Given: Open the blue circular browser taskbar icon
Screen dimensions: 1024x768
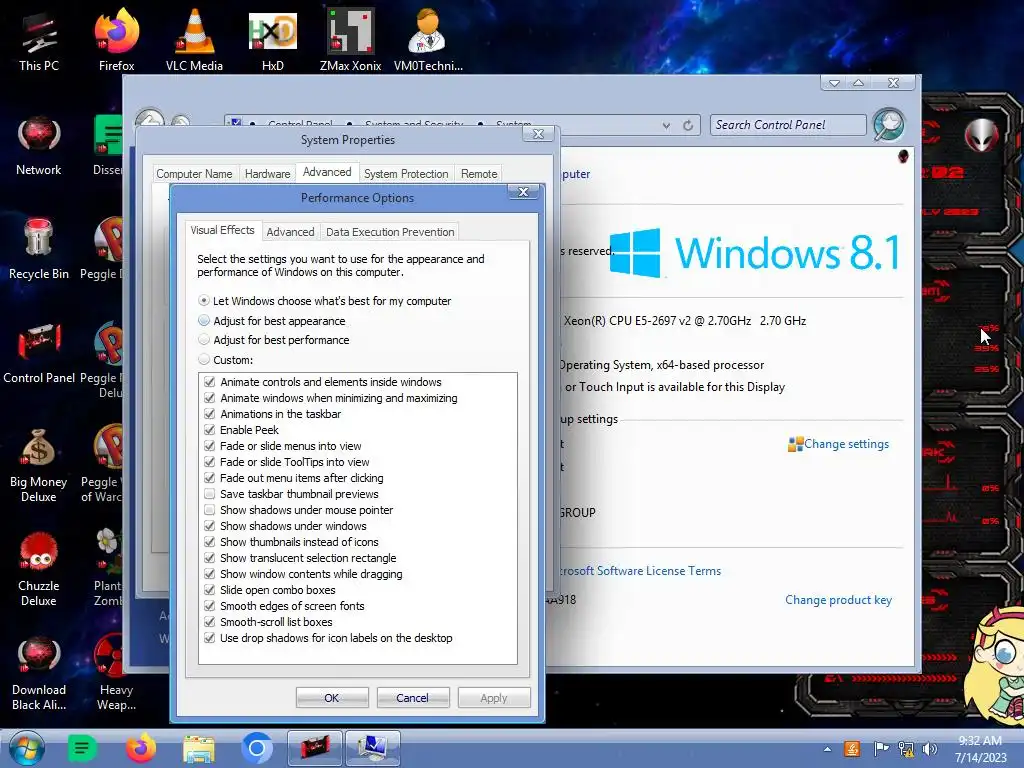Looking at the screenshot, I should click(257, 748).
